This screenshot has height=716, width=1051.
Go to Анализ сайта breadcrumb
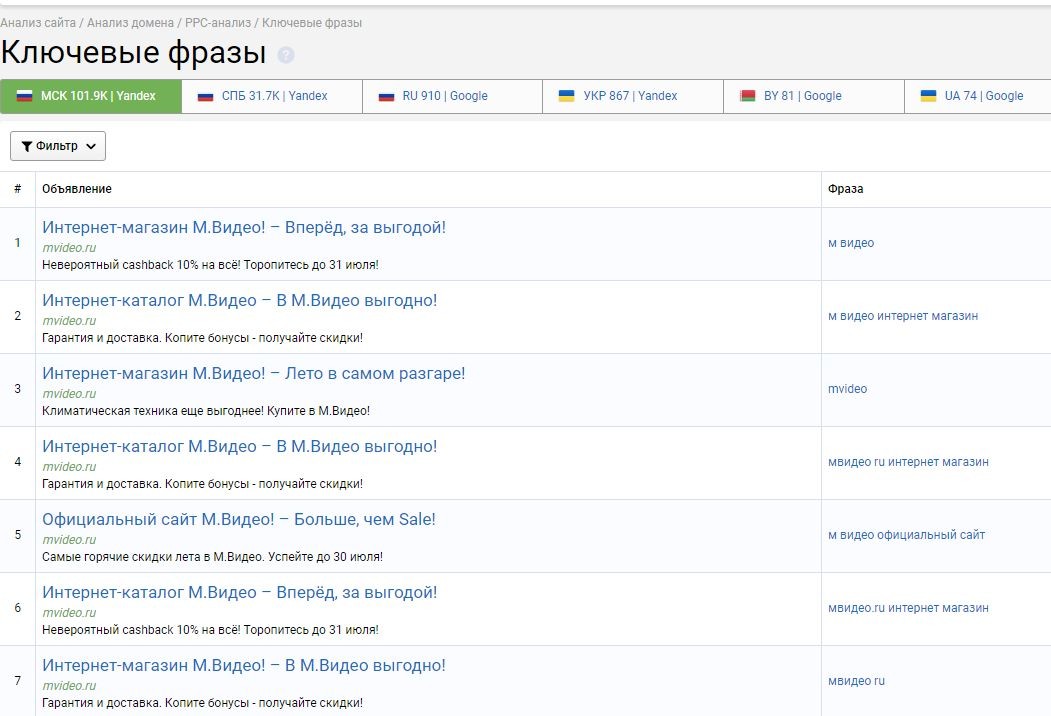(x=38, y=23)
